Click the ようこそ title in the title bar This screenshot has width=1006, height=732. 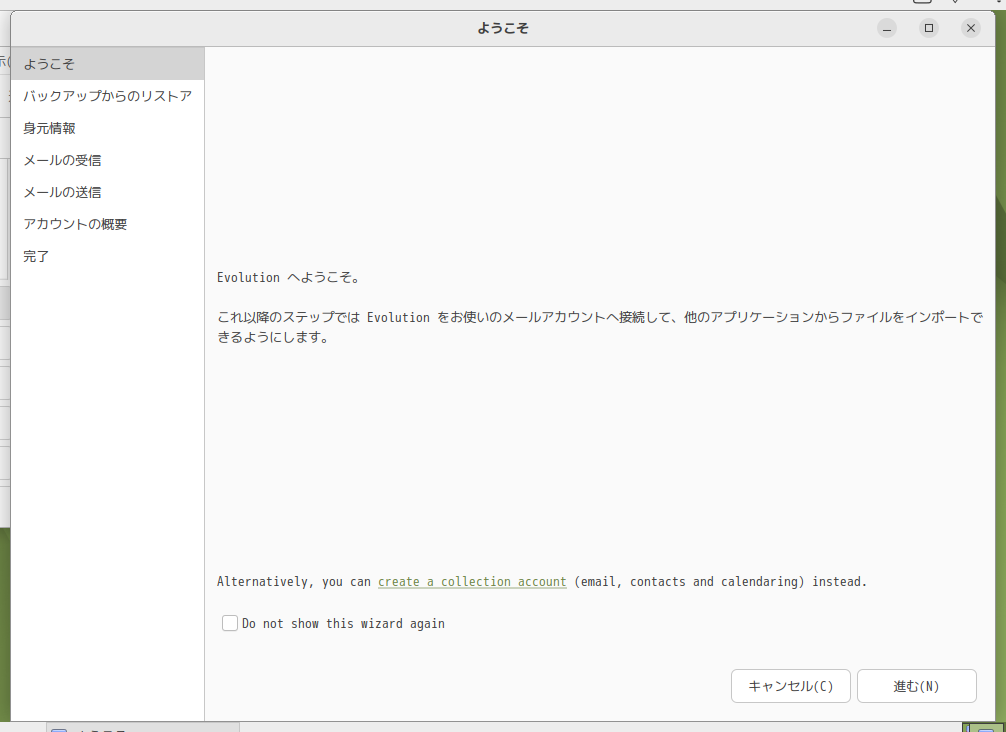[x=503, y=28]
